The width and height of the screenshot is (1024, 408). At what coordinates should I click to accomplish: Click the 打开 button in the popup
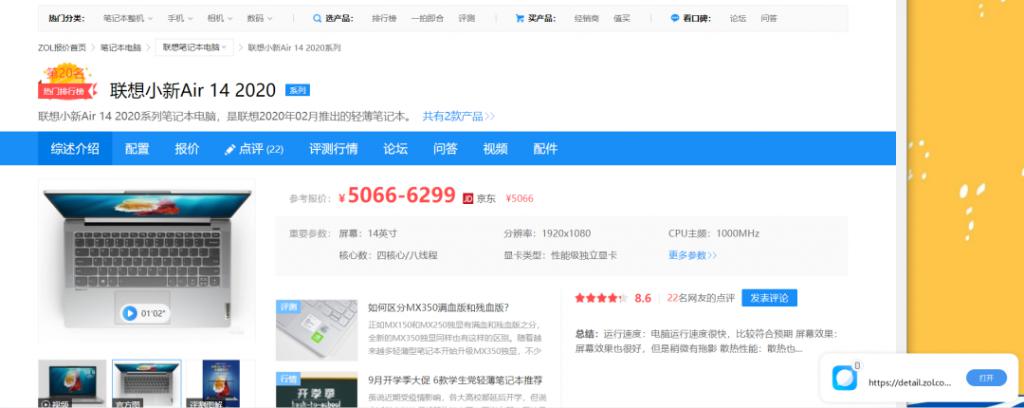986,378
